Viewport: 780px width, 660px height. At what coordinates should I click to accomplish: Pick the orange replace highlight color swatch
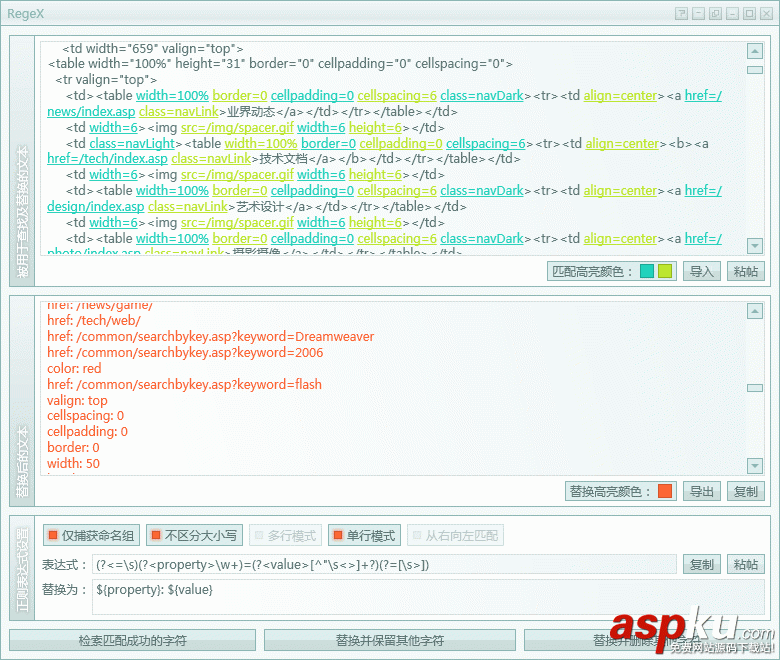tap(665, 491)
